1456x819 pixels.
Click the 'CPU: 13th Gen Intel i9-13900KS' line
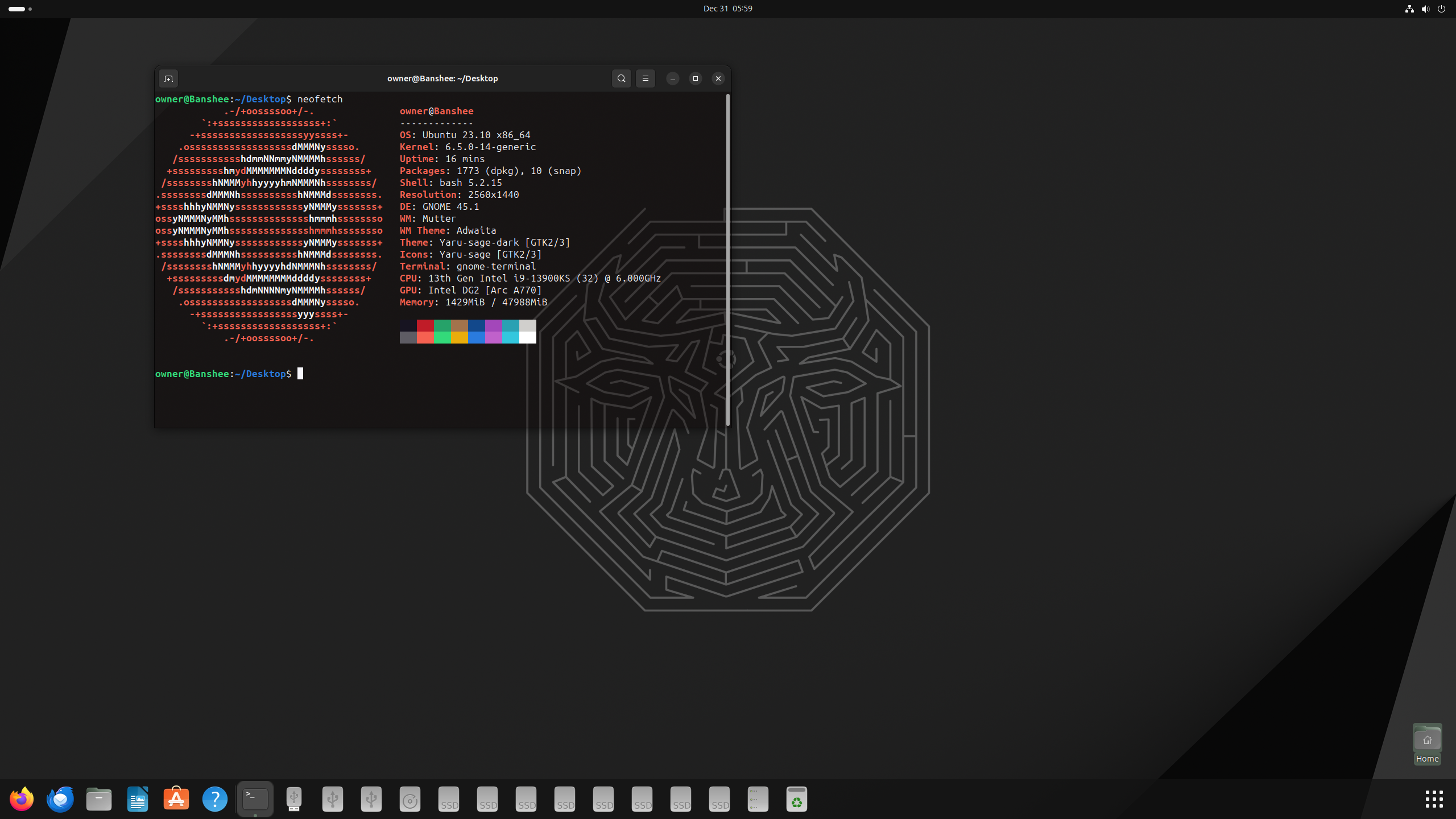[x=530, y=278]
